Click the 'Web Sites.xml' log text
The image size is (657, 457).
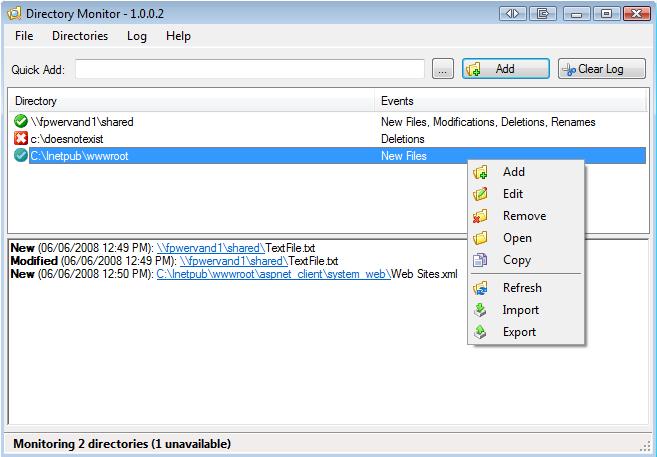(x=424, y=274)
